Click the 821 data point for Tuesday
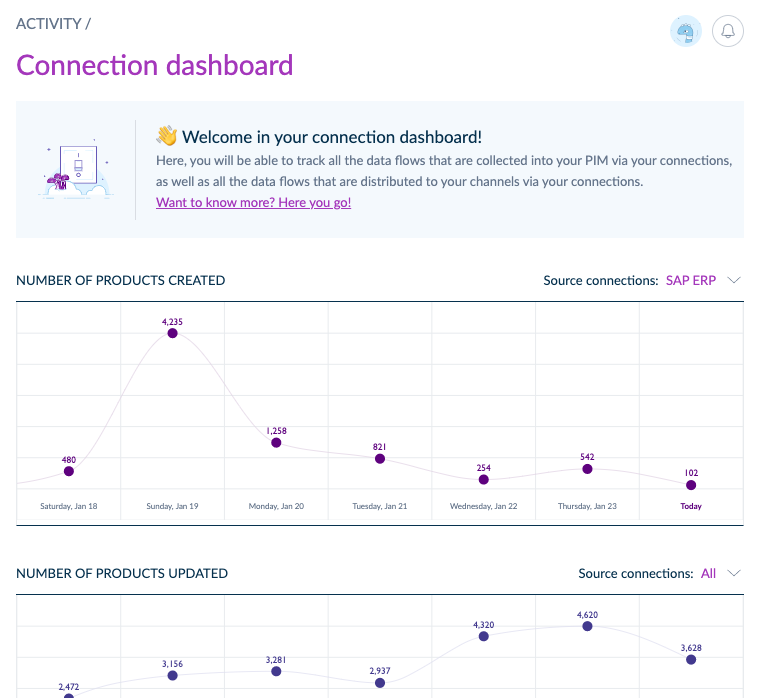This screenshot has height=698, width=759. (x=380, y=458)
